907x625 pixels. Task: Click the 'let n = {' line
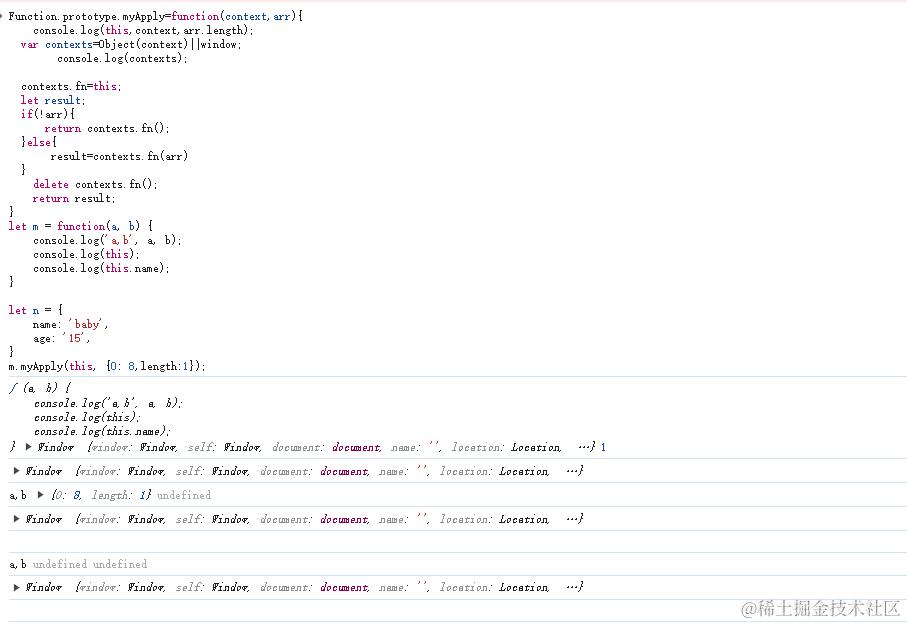tap(35, 310)
